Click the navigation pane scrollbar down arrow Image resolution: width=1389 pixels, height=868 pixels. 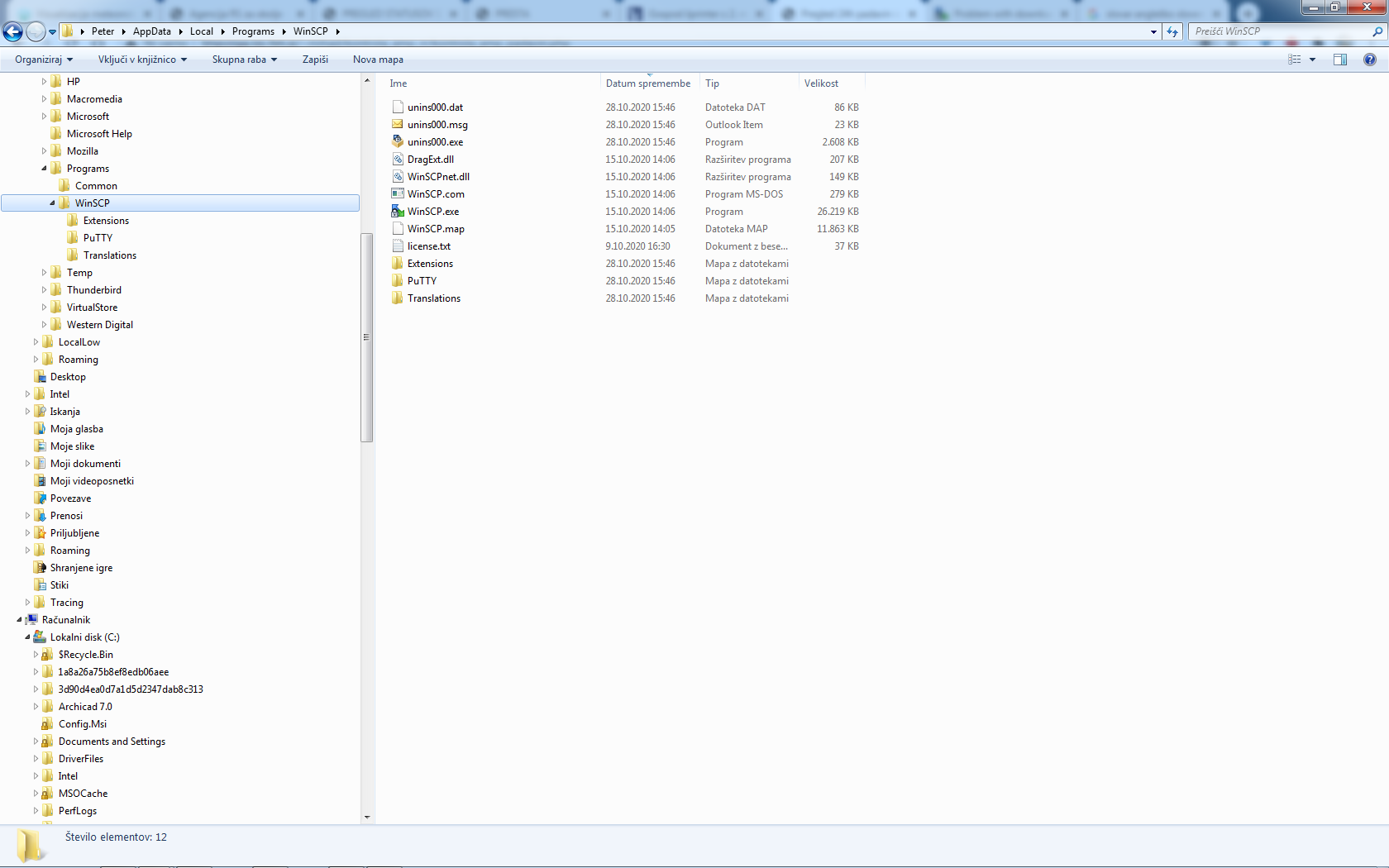point(367,818)
